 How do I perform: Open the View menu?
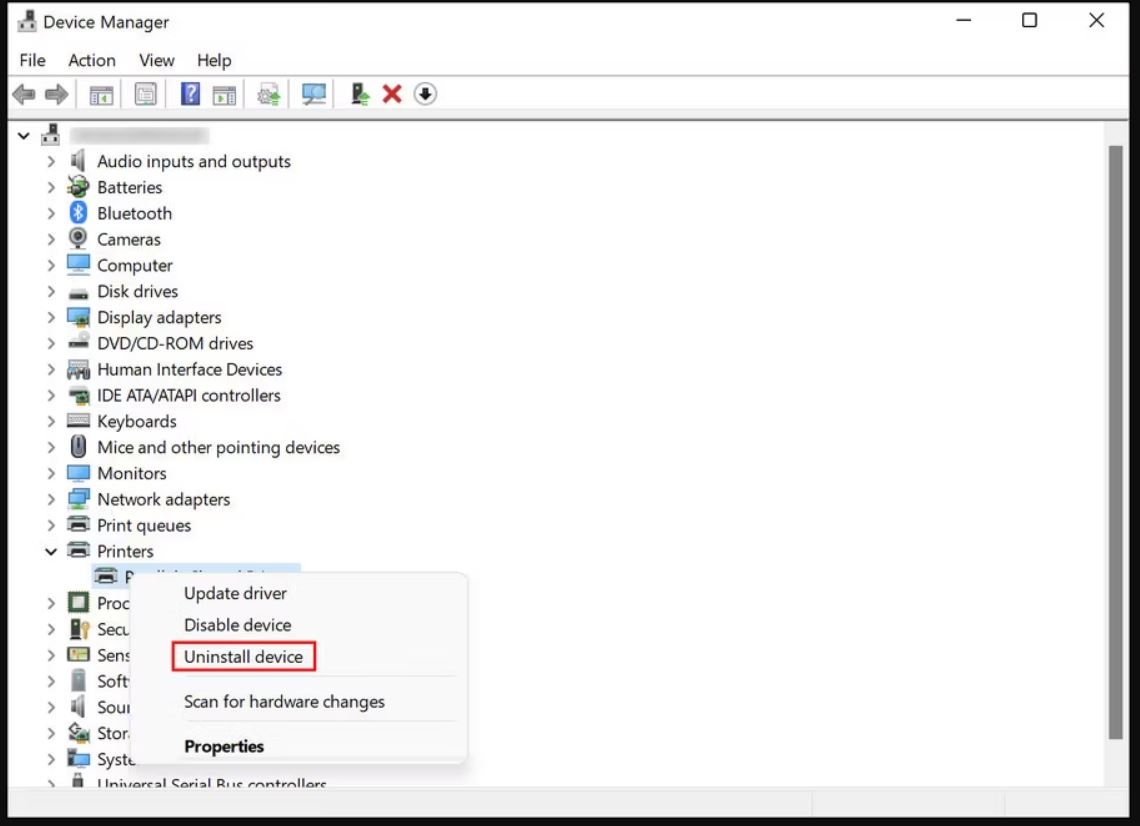pos(157,60)
